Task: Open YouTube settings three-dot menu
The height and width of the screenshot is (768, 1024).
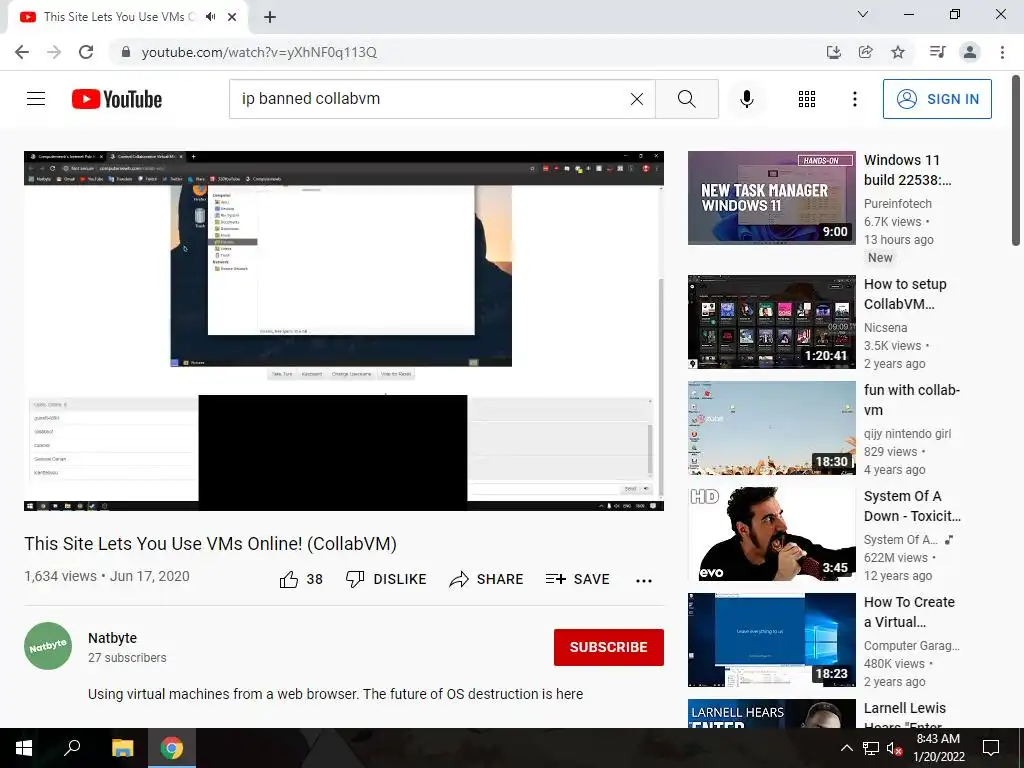Action: (854, 99)
